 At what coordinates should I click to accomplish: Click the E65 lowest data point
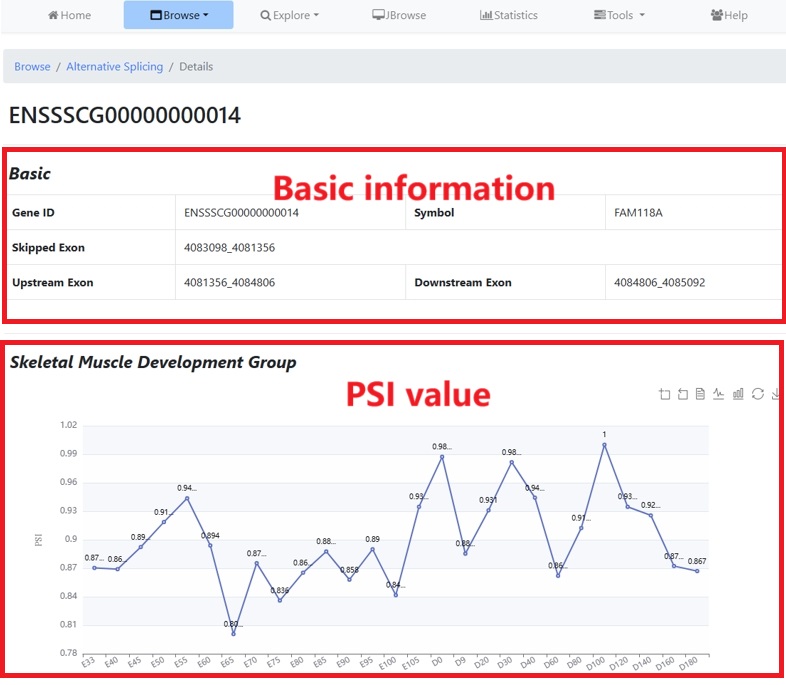tap(233, 634)
